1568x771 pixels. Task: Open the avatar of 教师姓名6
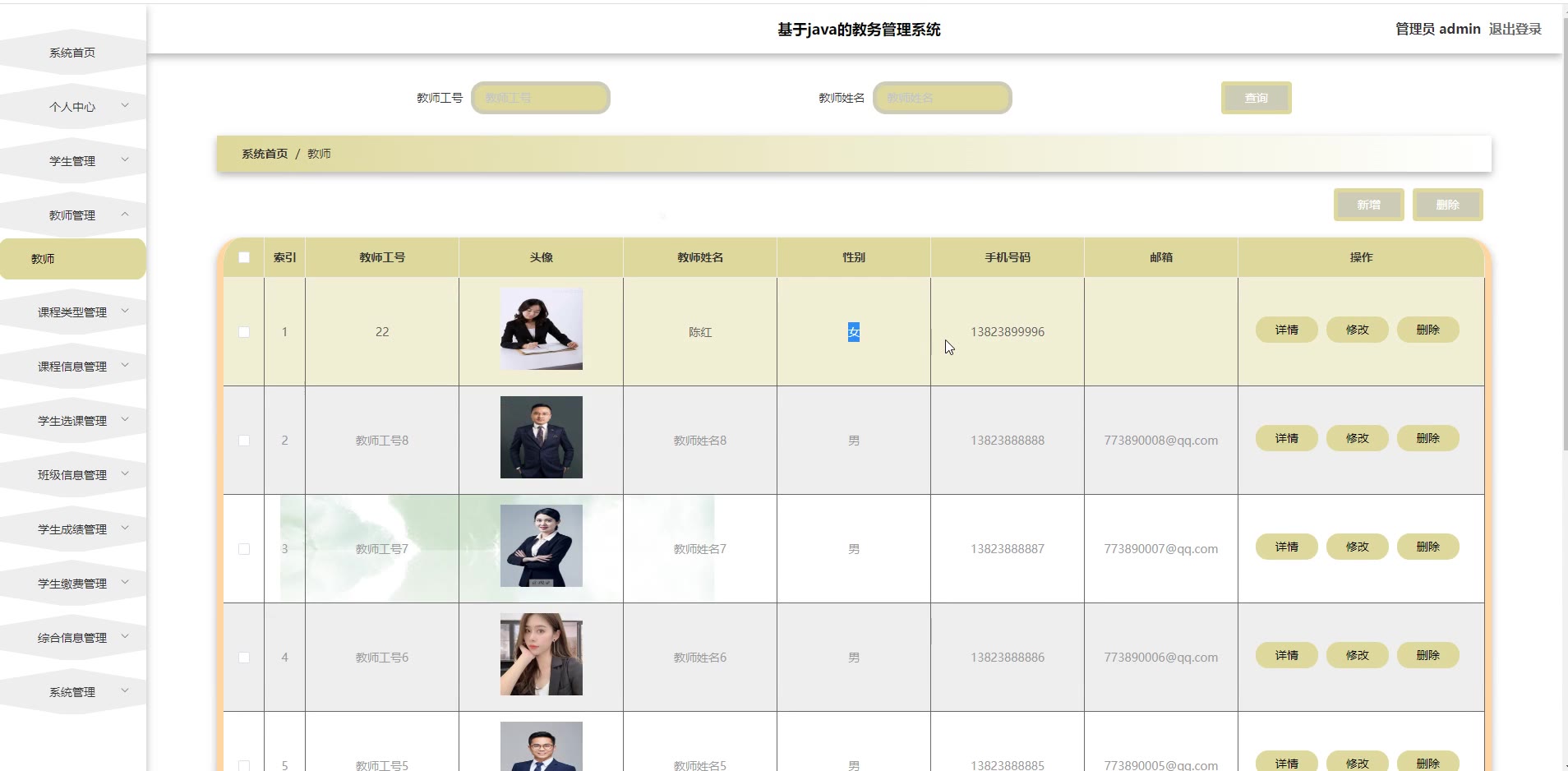click(542, 654)
